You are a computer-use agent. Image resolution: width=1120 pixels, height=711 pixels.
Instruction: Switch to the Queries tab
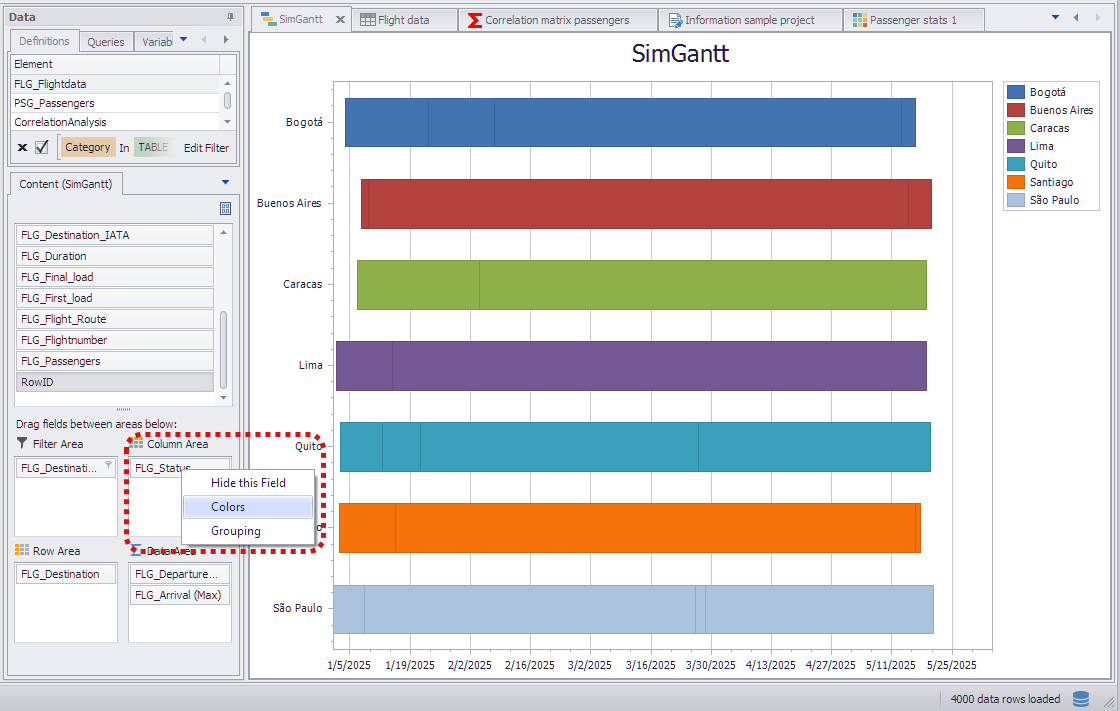tap(106, 42)
